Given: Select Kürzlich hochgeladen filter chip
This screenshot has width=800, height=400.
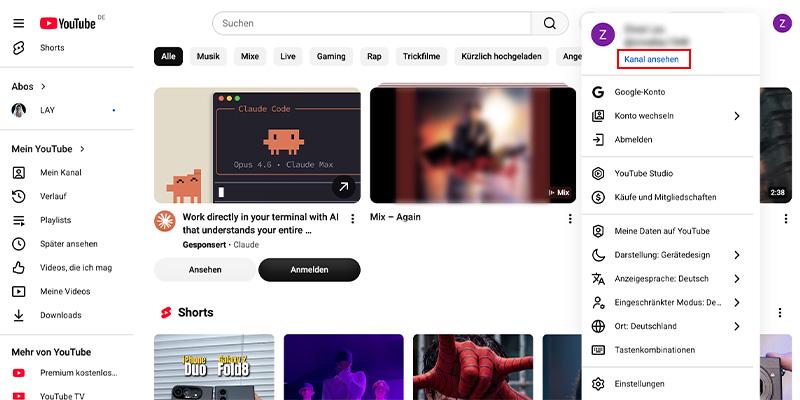Looking at the screenshot, I should click(x=502, y=57).
